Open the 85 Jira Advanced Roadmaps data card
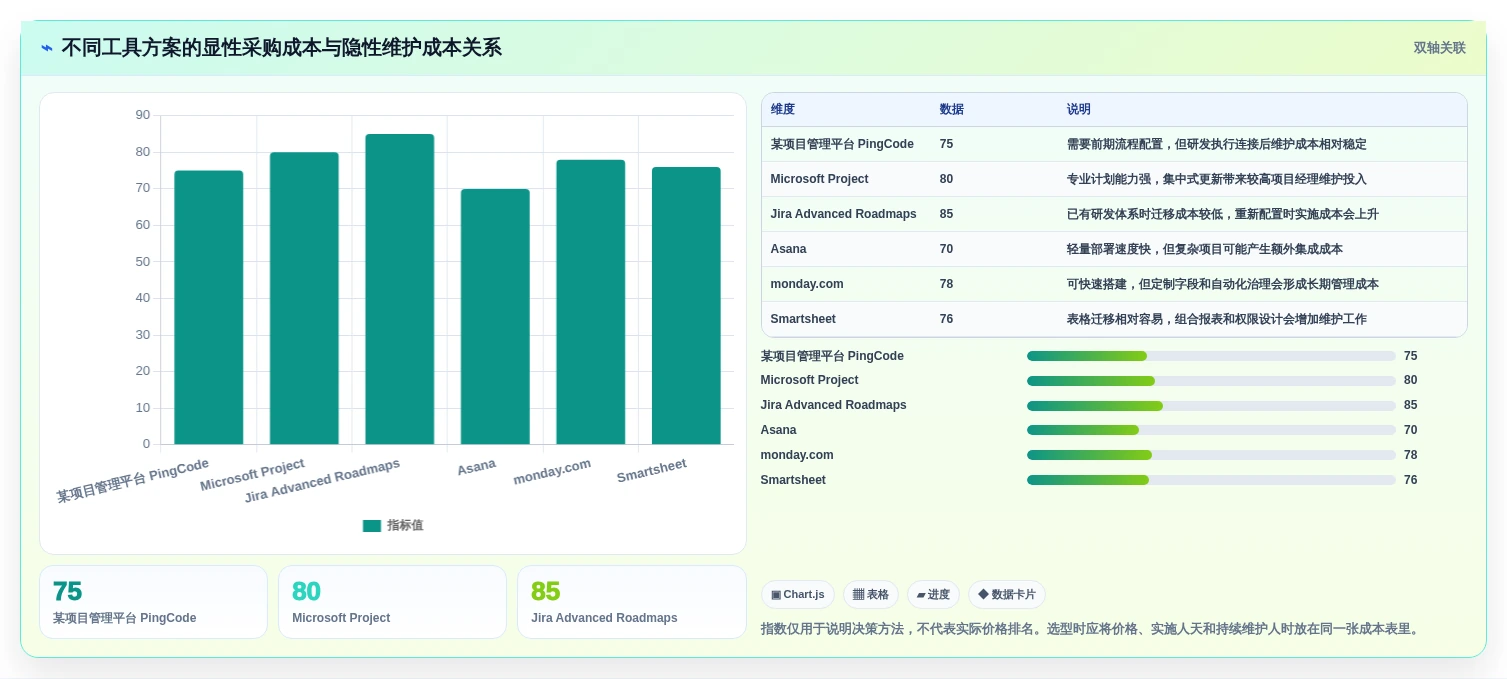1507x679 pixels. pos(632,602)
